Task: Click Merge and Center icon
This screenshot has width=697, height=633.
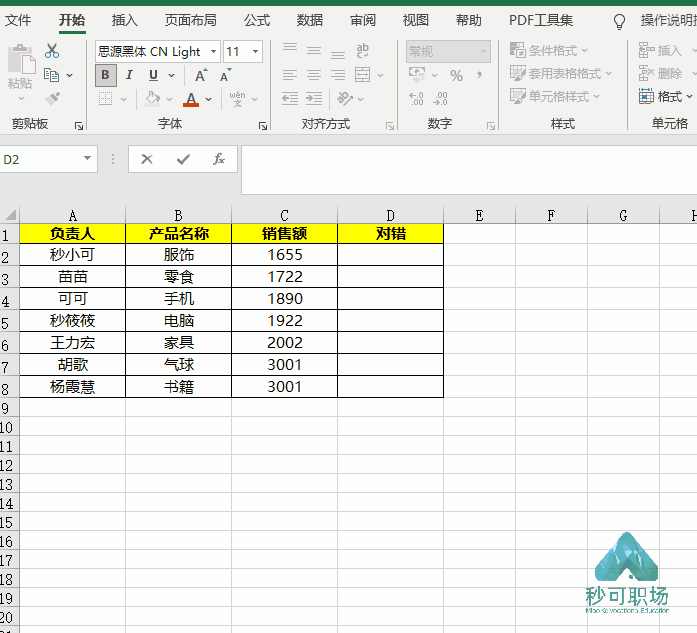Action: 362,75
